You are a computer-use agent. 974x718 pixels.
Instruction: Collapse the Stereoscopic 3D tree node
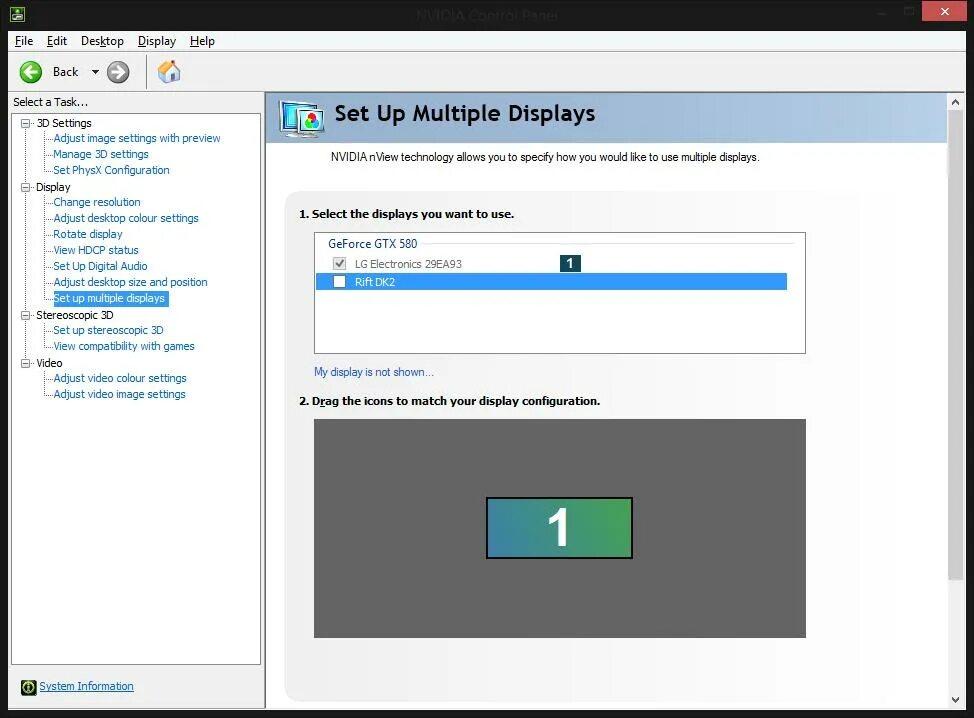(25, 315)
